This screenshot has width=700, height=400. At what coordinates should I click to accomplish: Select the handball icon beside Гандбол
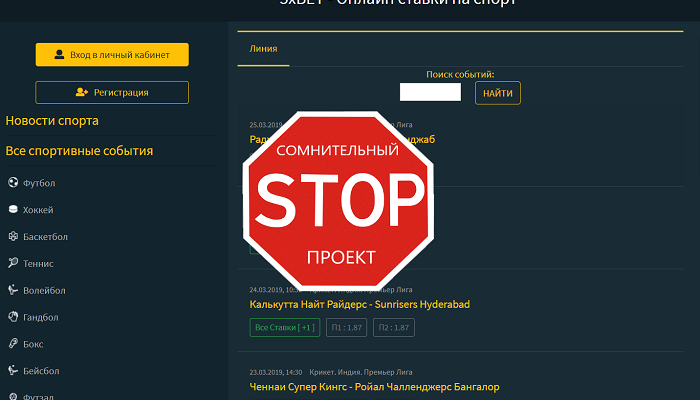coord(13,317)
